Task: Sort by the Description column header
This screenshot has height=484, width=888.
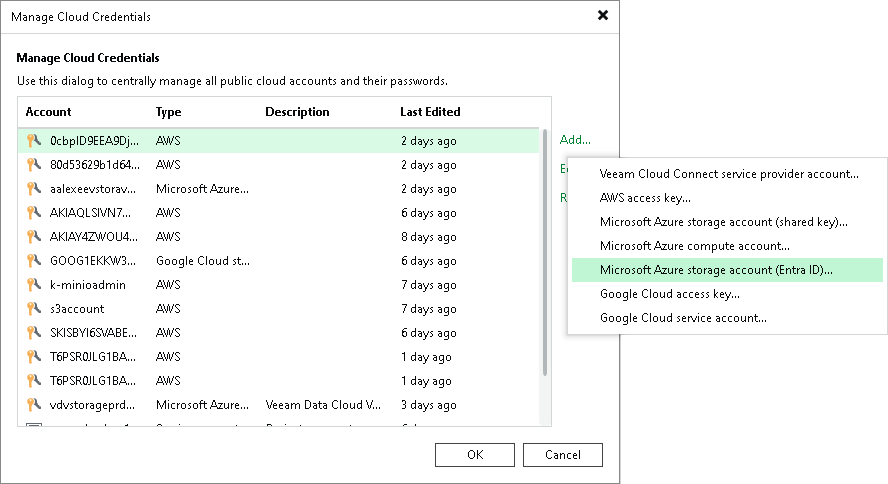Action: click(x=297, y=112)
